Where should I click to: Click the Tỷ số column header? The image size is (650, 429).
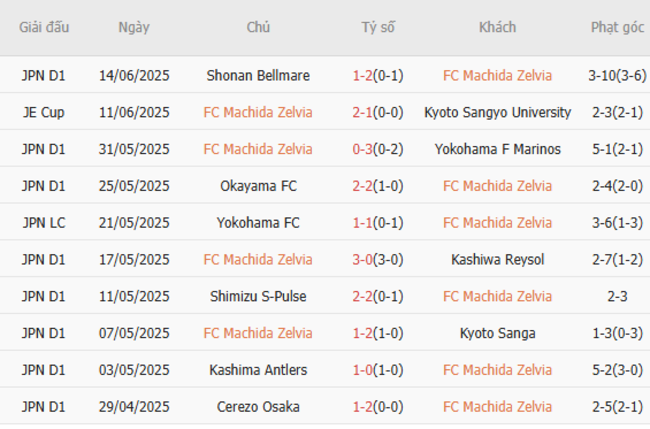coord(378,27)
